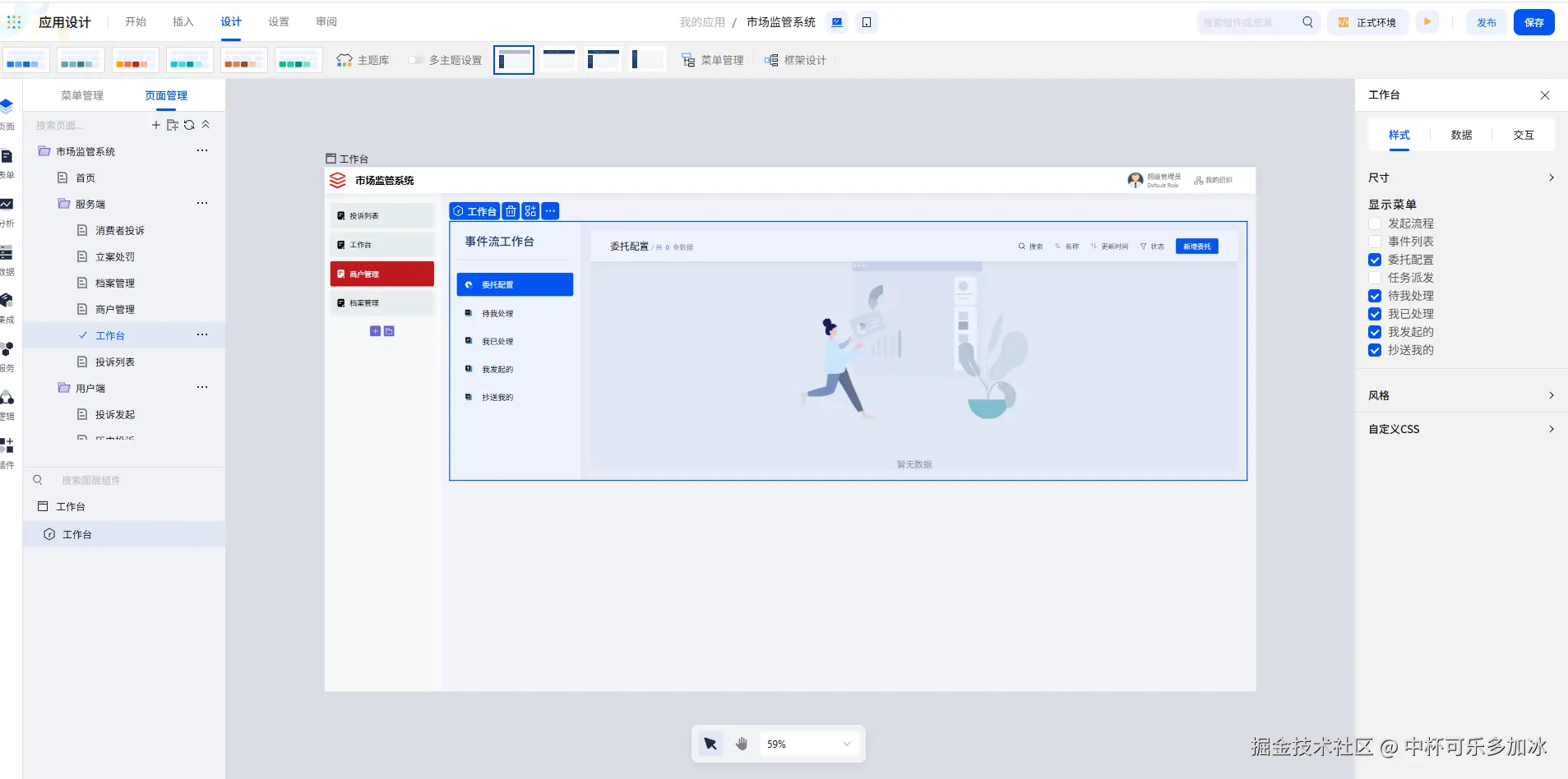Viewport: 1568px width, 779px height.
Task: Apply the green theme color swatch
Action: [x=298, y=60]
